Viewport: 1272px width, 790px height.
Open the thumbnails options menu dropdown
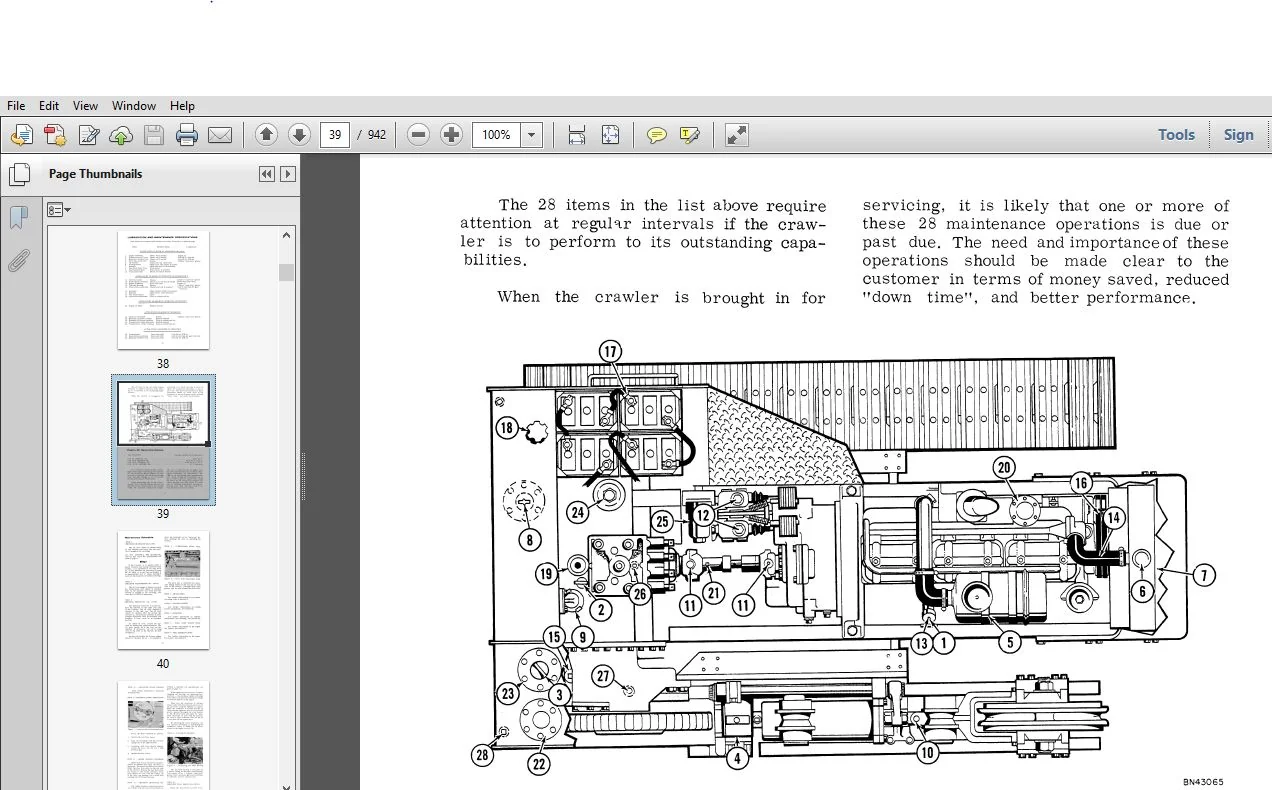coord(59,210)
